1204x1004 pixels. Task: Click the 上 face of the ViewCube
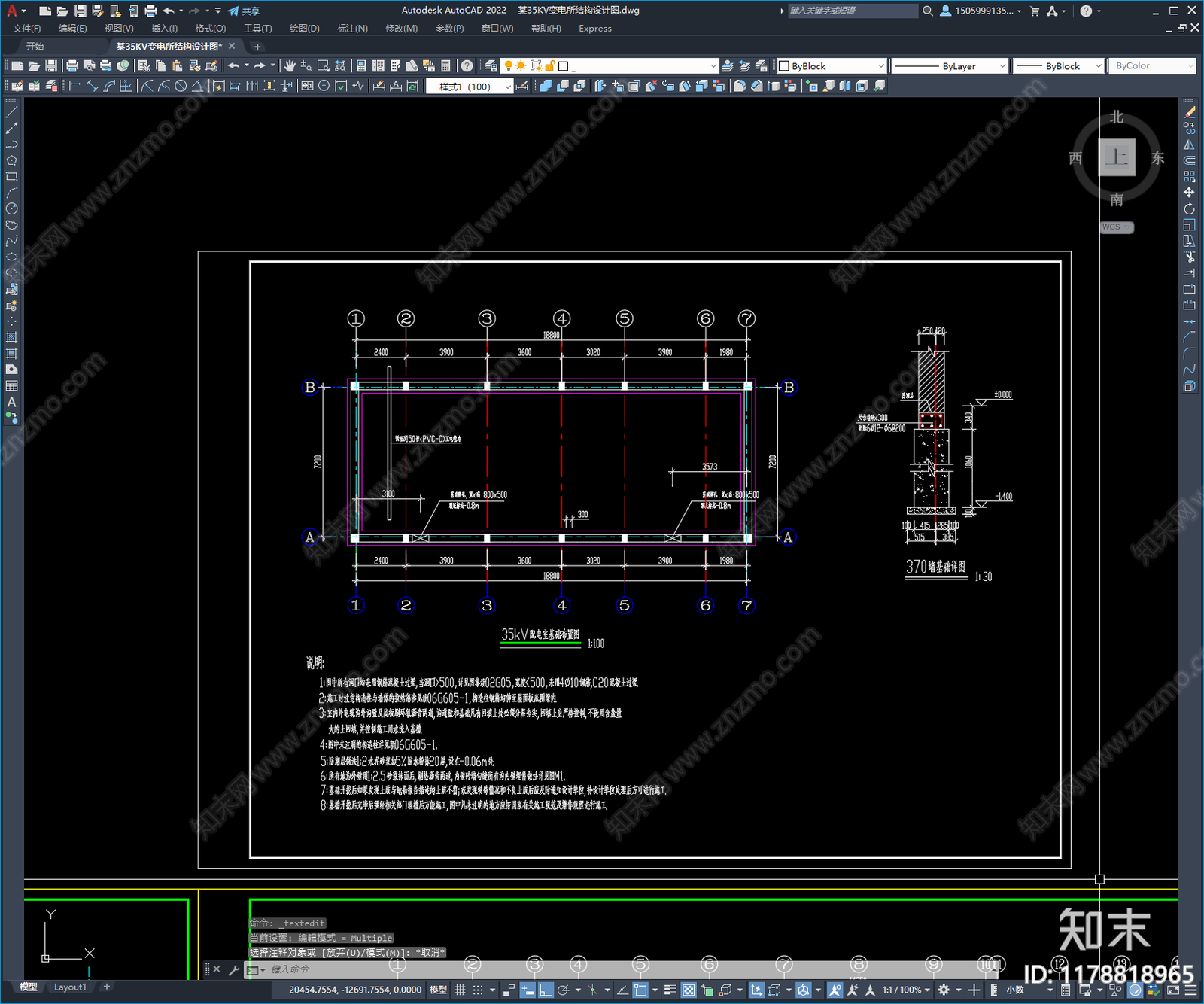coord(1117,157)
